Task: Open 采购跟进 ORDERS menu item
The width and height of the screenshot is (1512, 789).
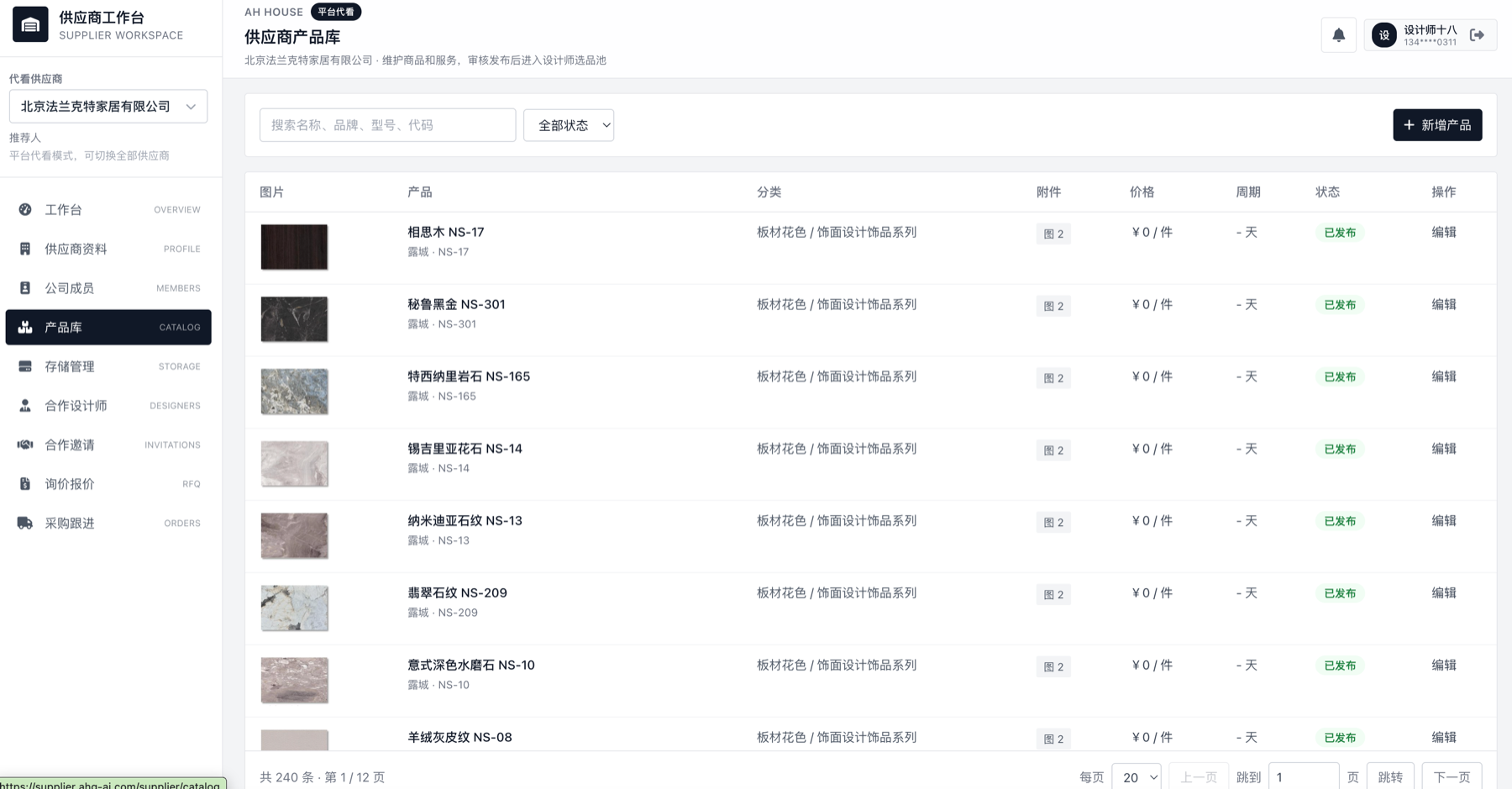Action: click(108, 523)
